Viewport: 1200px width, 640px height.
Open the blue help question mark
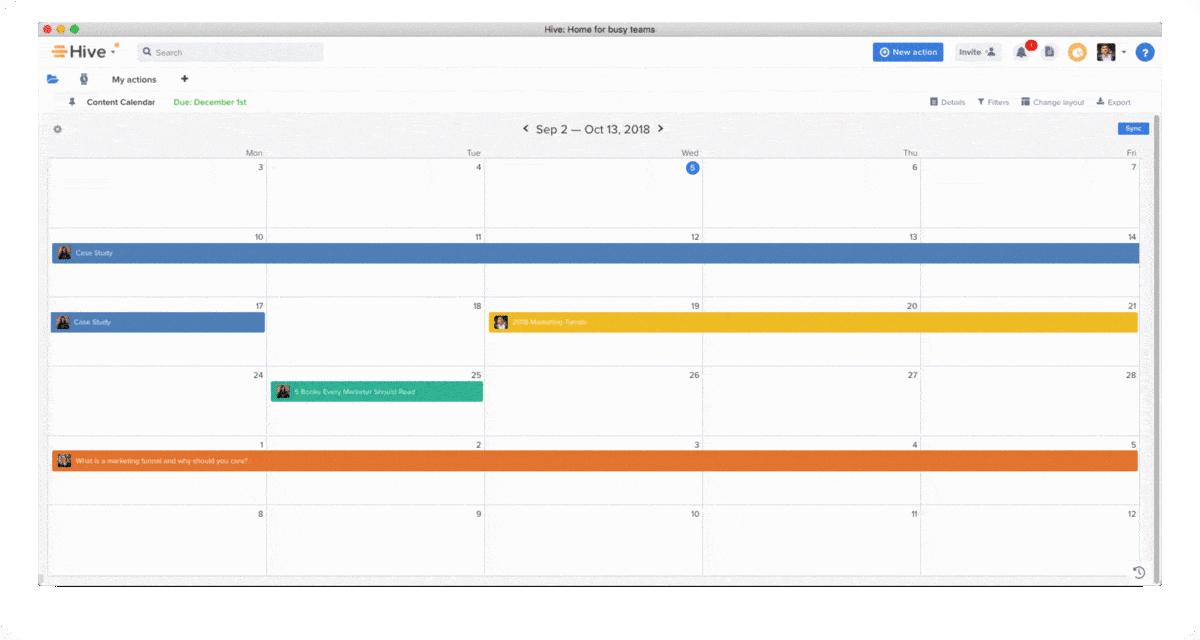(x=1145, y=52)
